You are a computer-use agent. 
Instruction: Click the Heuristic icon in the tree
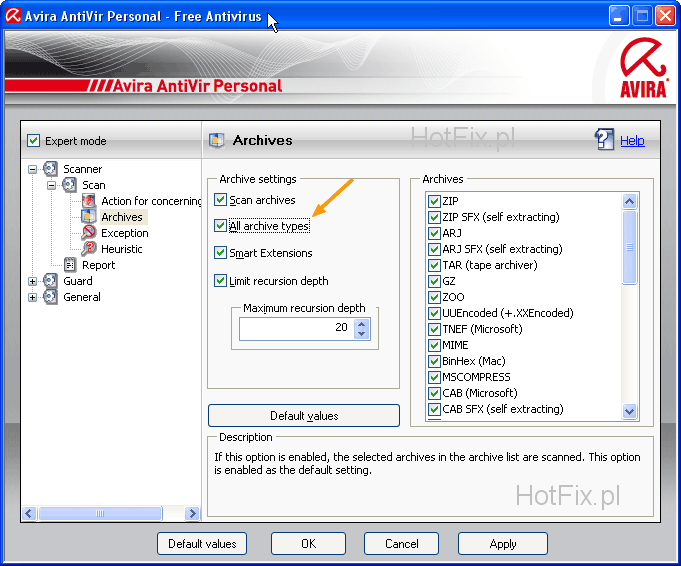point(89,249)
